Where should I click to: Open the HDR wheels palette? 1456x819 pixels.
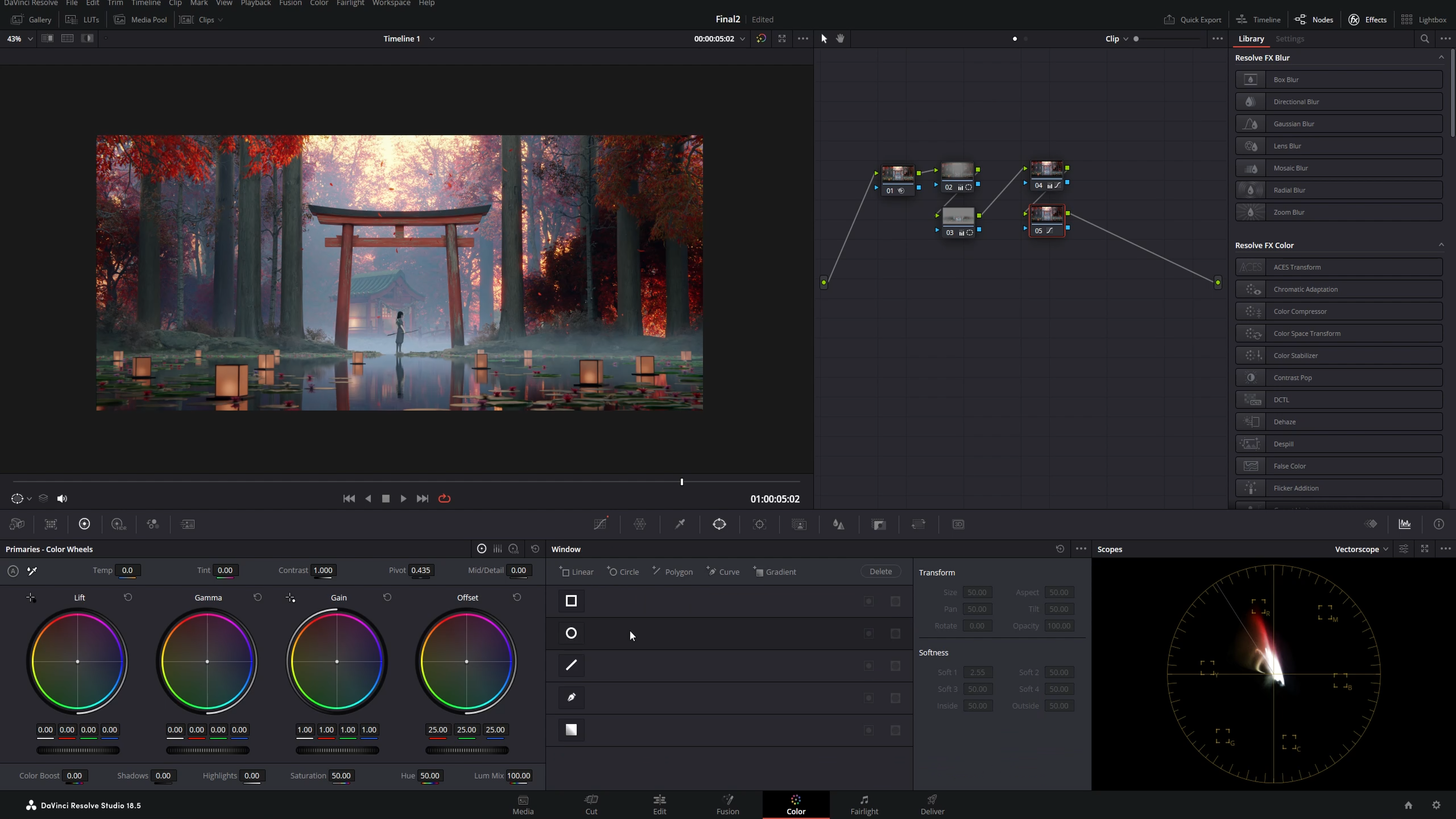[x=119, y=524]
